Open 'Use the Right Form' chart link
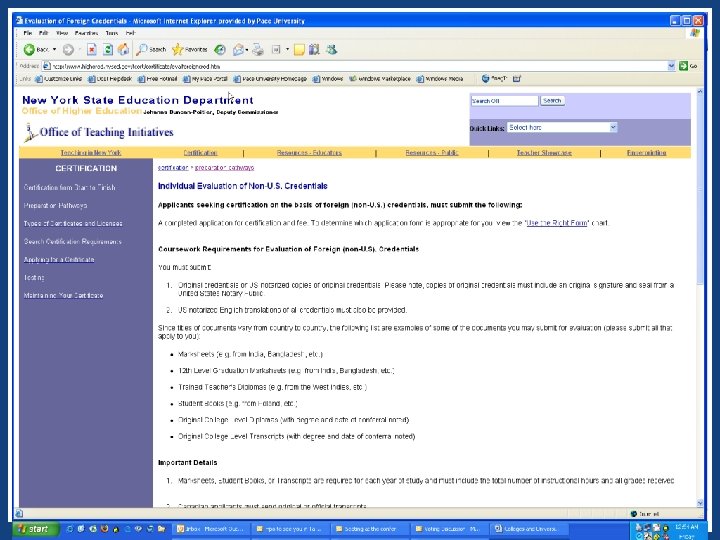Viewport: 720px width, 540px height. (557, 223)
